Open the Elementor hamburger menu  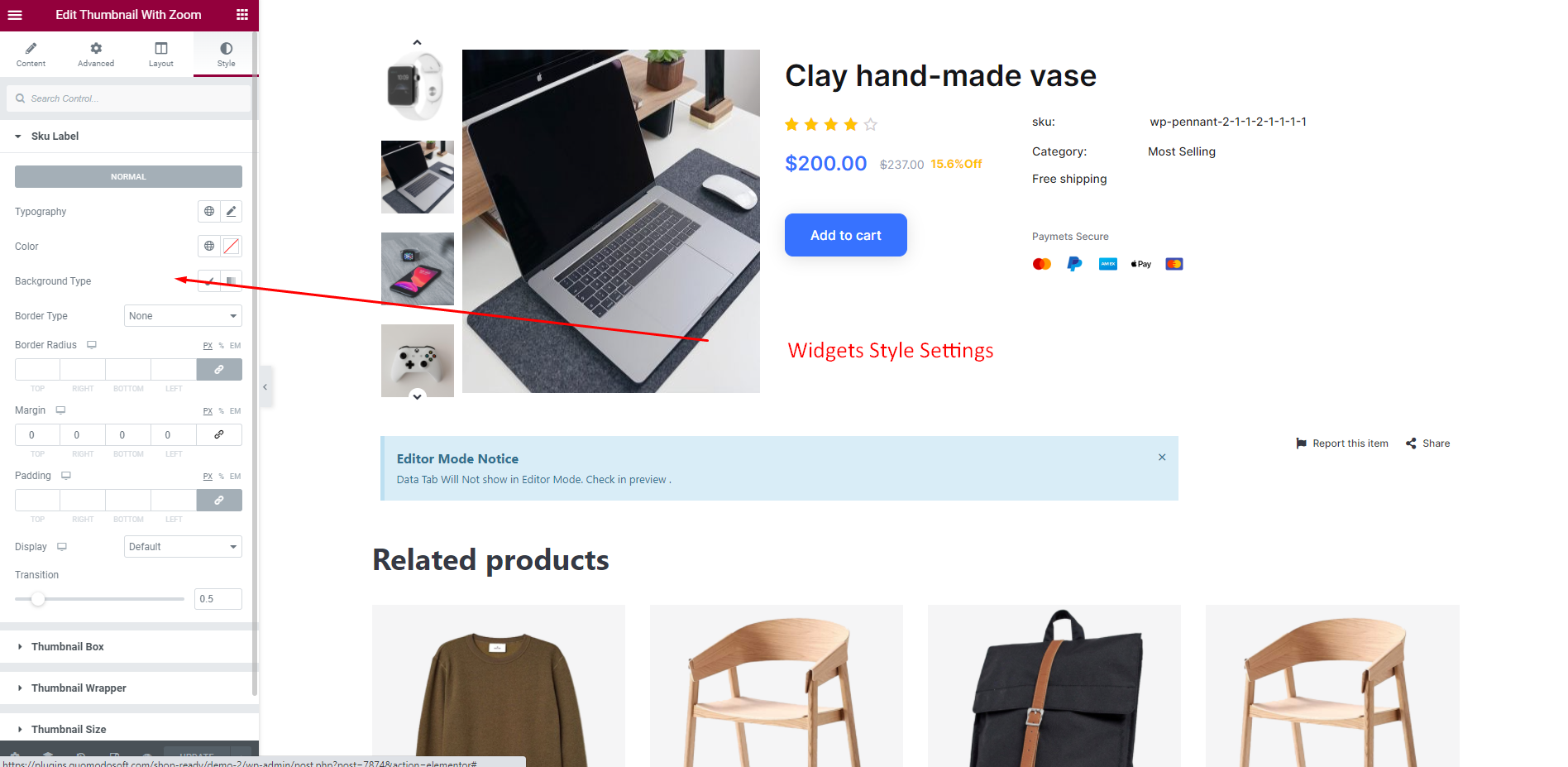[15, 15]
